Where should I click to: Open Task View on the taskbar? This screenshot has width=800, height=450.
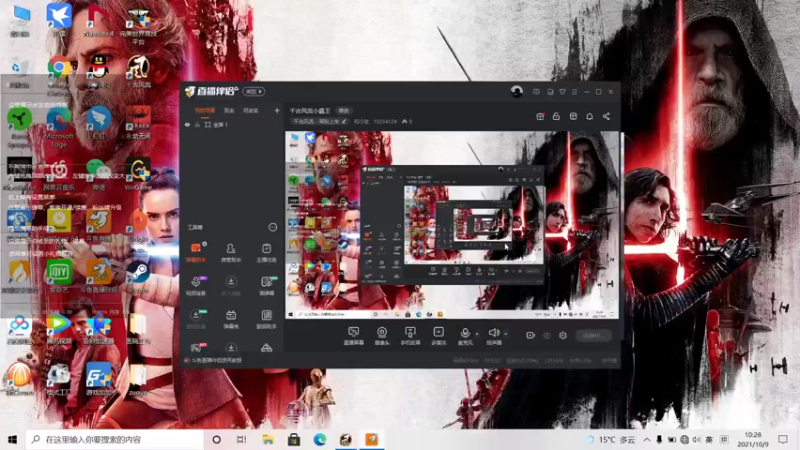coord(242,439)
